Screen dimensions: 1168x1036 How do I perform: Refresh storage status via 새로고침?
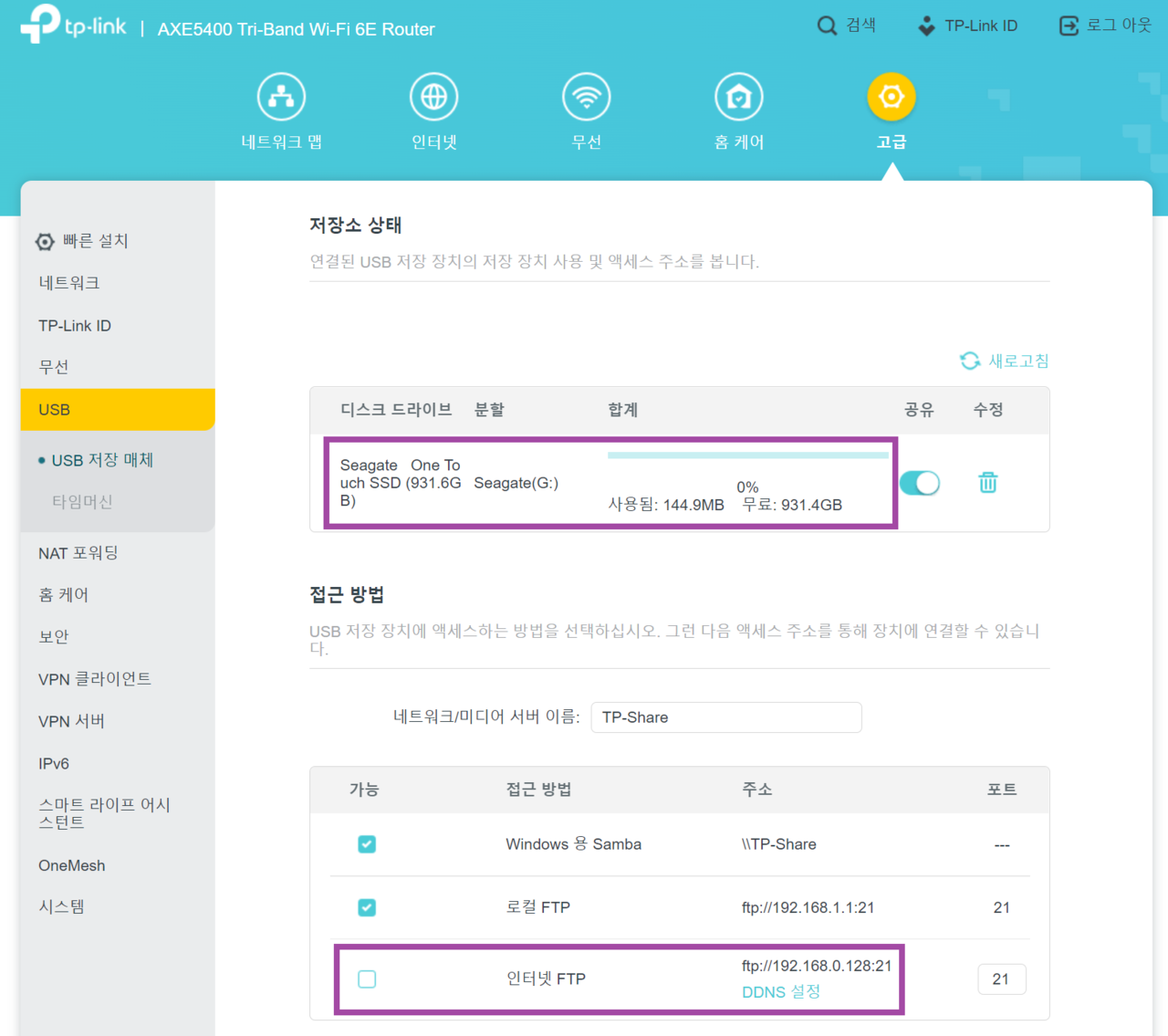1005,361
